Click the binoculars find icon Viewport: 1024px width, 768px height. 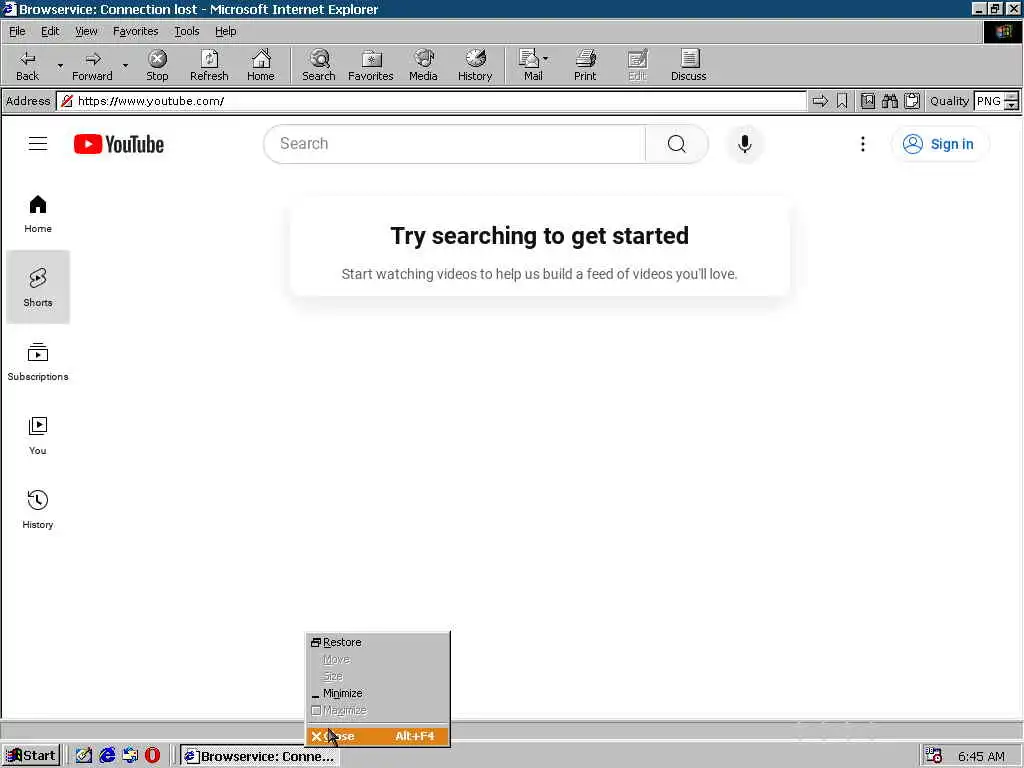(x=889, y=101)
